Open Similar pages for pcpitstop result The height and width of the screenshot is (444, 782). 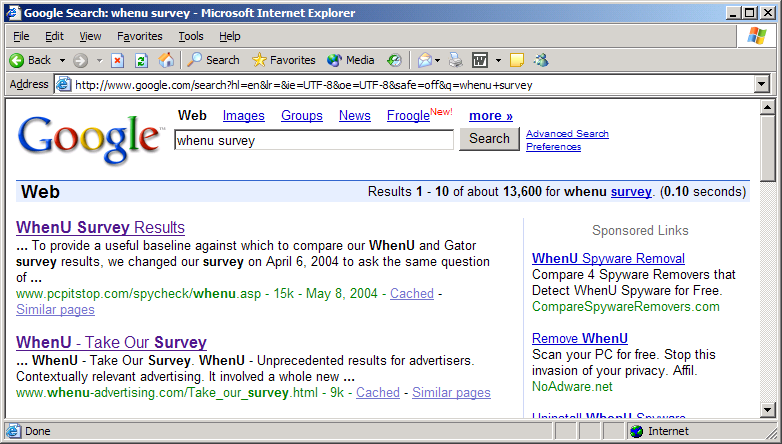(55, 309)
